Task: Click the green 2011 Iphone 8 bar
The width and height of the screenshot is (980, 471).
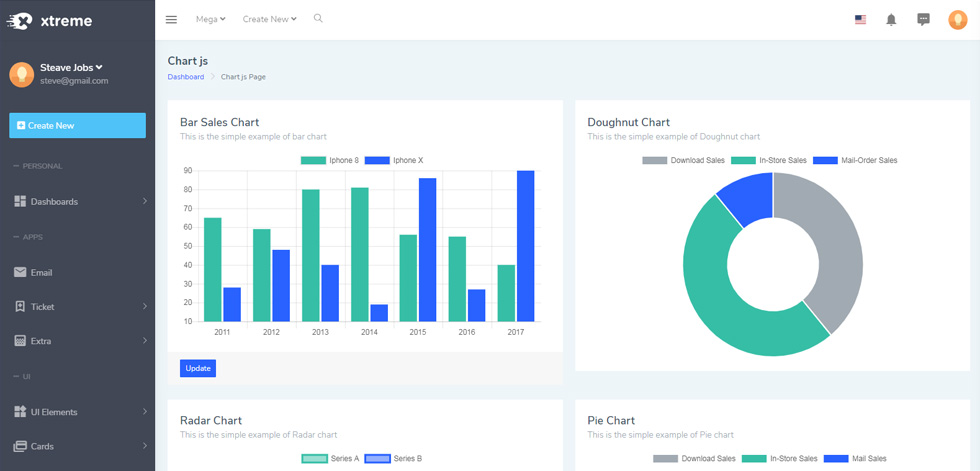Action: [212, 270]
